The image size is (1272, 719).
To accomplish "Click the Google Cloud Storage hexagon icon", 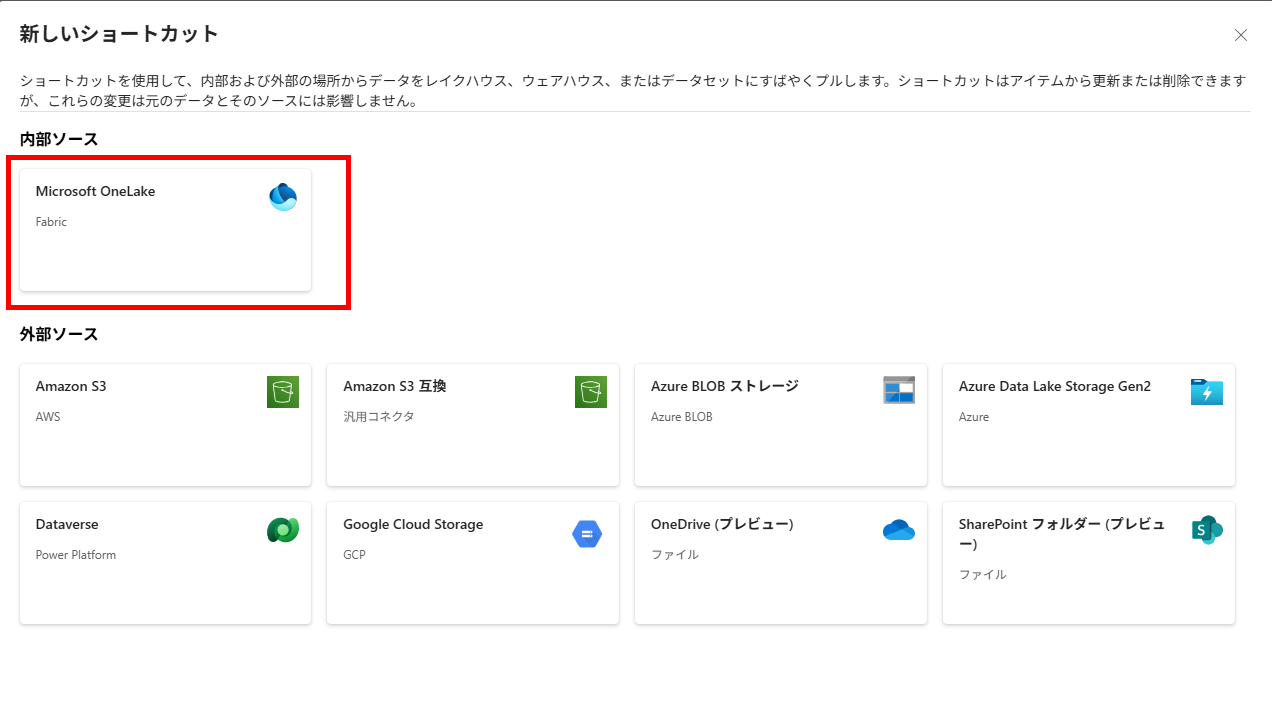I will pos(587,534).
